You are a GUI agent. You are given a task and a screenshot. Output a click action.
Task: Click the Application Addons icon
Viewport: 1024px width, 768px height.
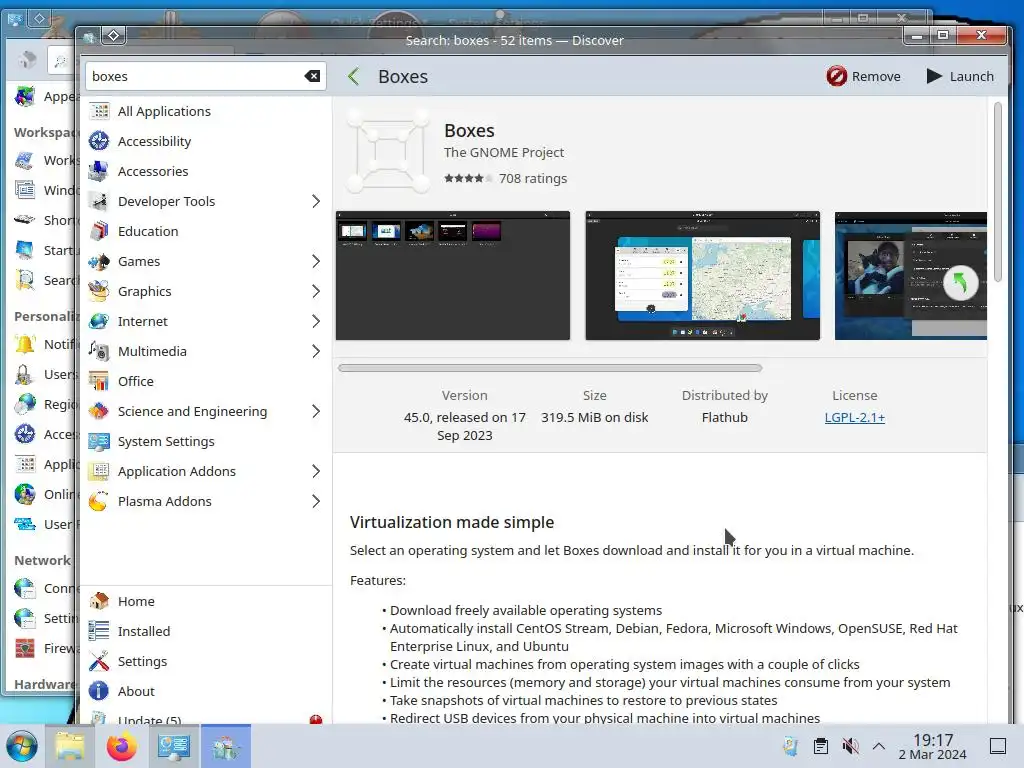(x=99, y=472)
